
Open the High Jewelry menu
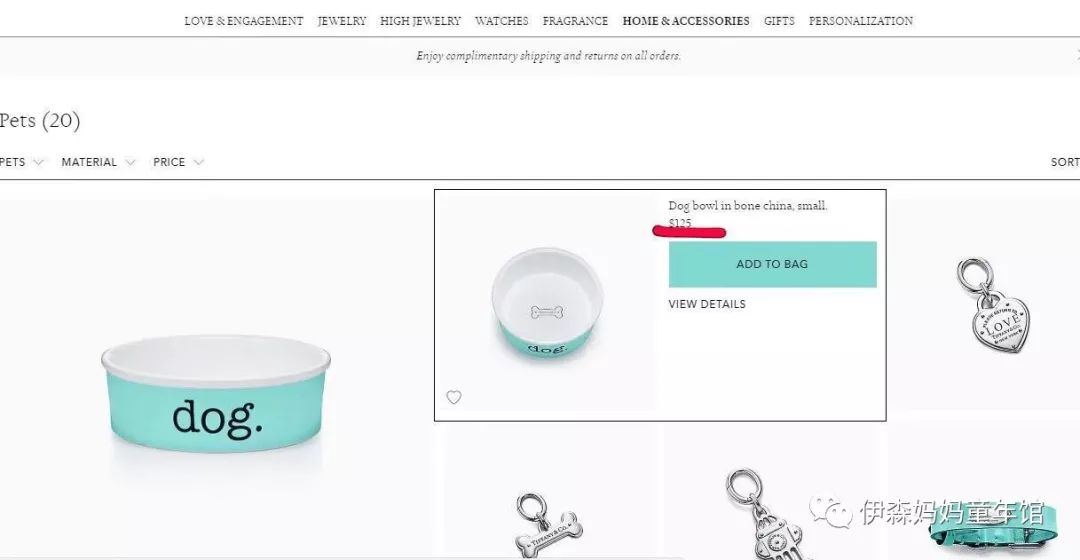pos(420,21)
